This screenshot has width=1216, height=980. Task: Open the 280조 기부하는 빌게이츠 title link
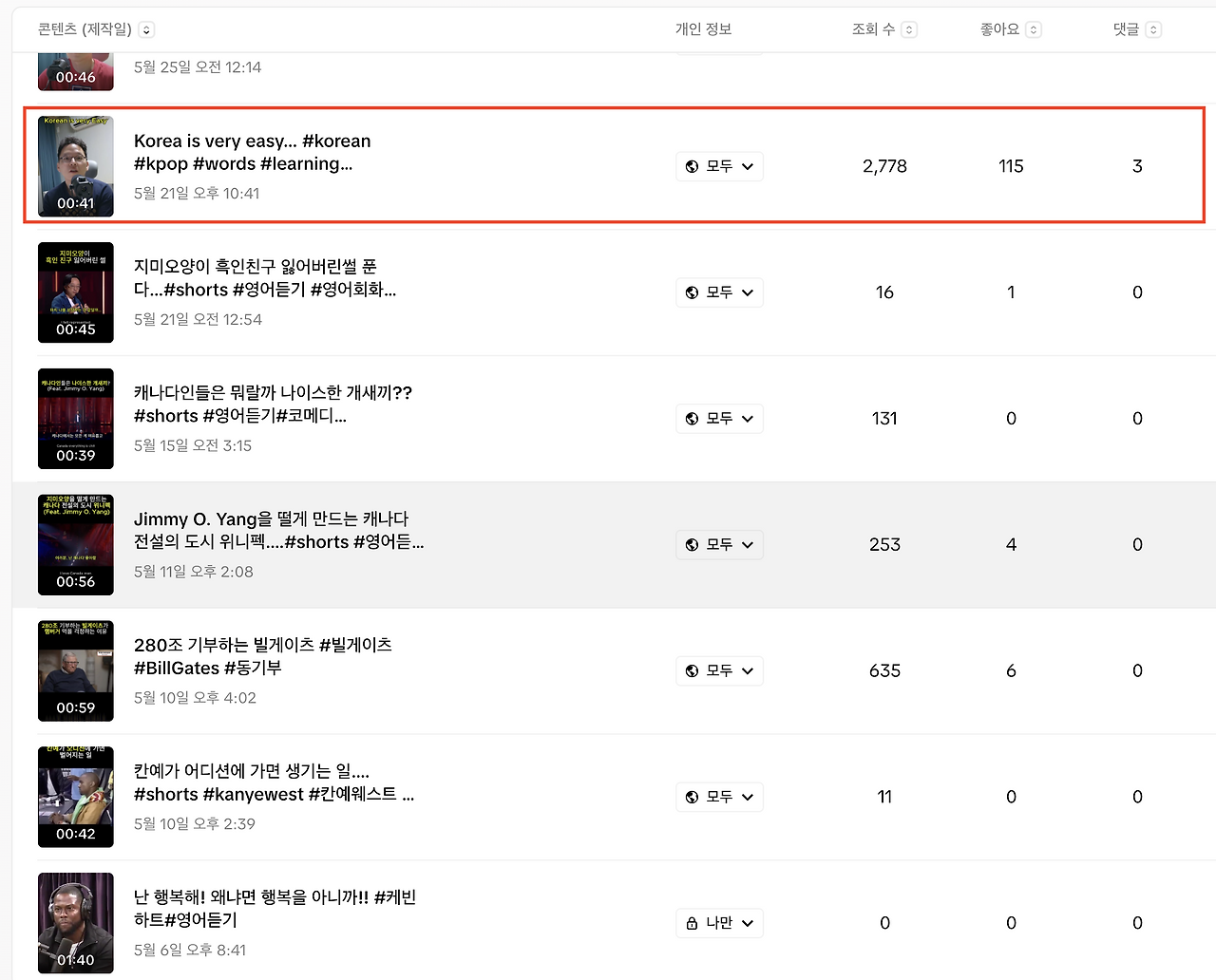click(263, 656)
